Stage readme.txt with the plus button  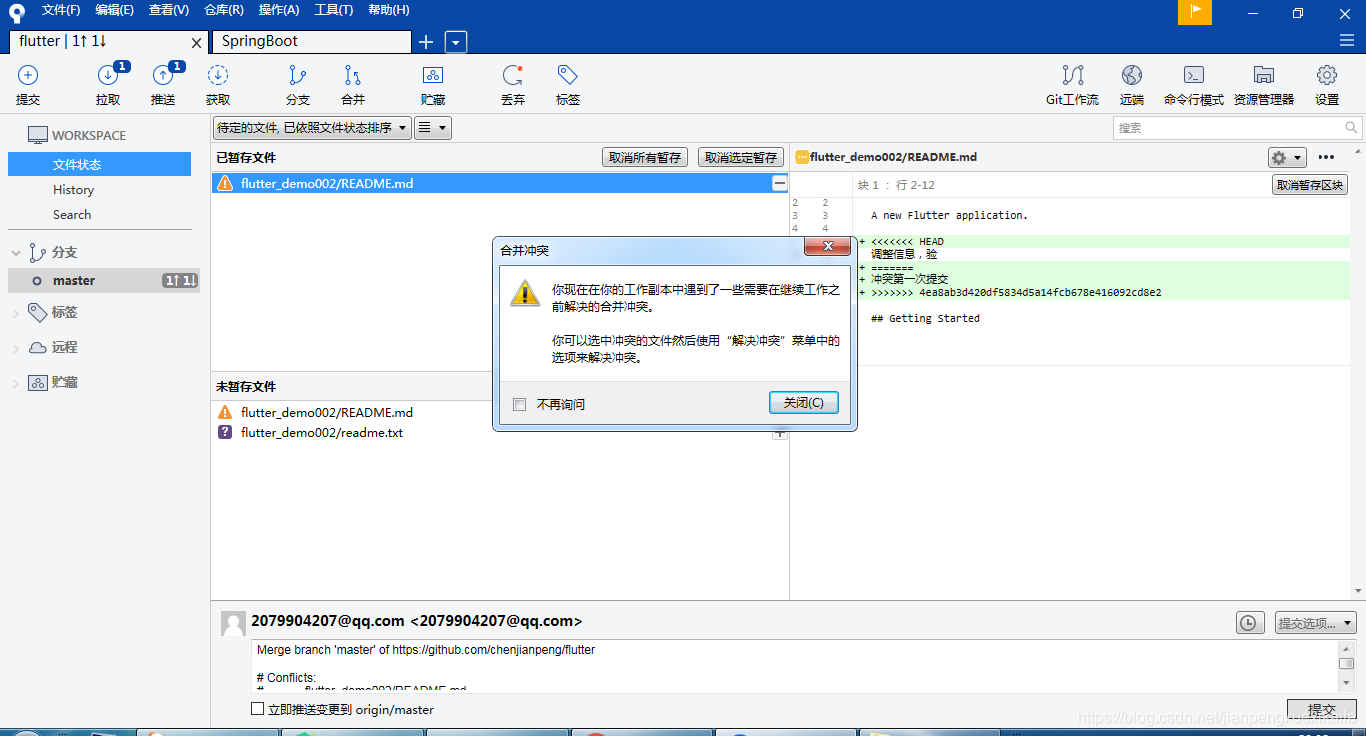780,433
